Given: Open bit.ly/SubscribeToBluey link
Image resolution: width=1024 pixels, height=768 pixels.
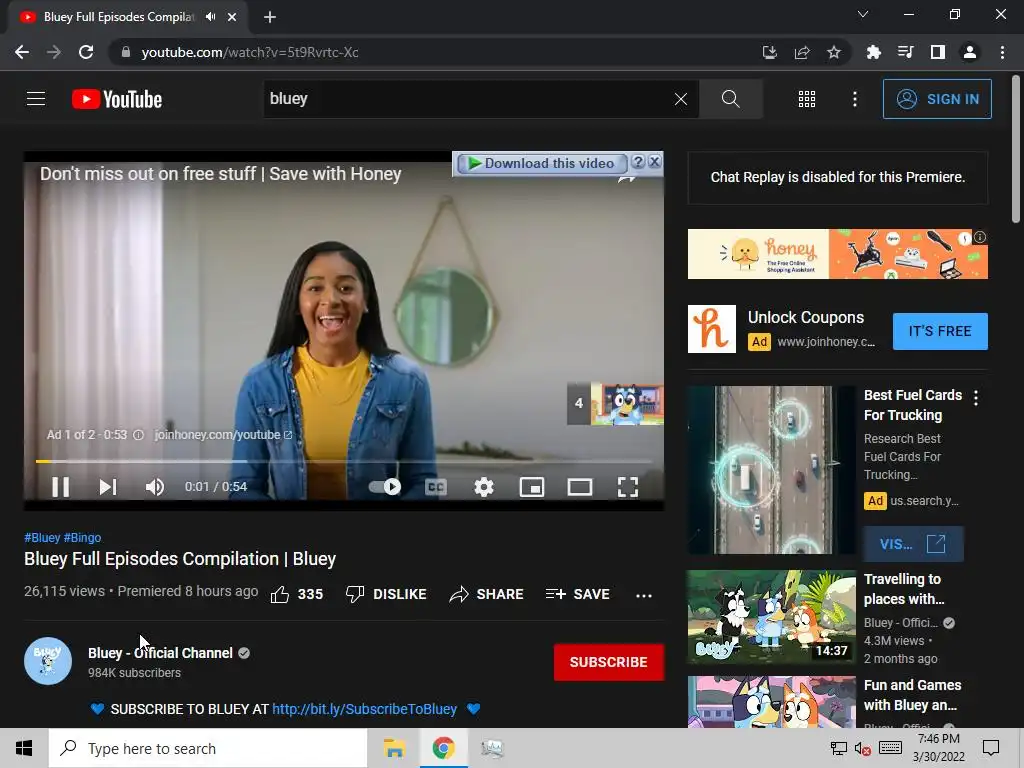Looking at the screenshot, I should pyautogui.click(x=364, y=709).
